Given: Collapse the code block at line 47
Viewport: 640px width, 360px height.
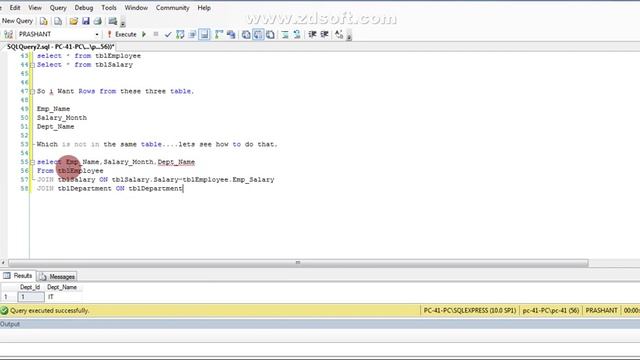Looking at the screenshot, I should tap(32, 91).
